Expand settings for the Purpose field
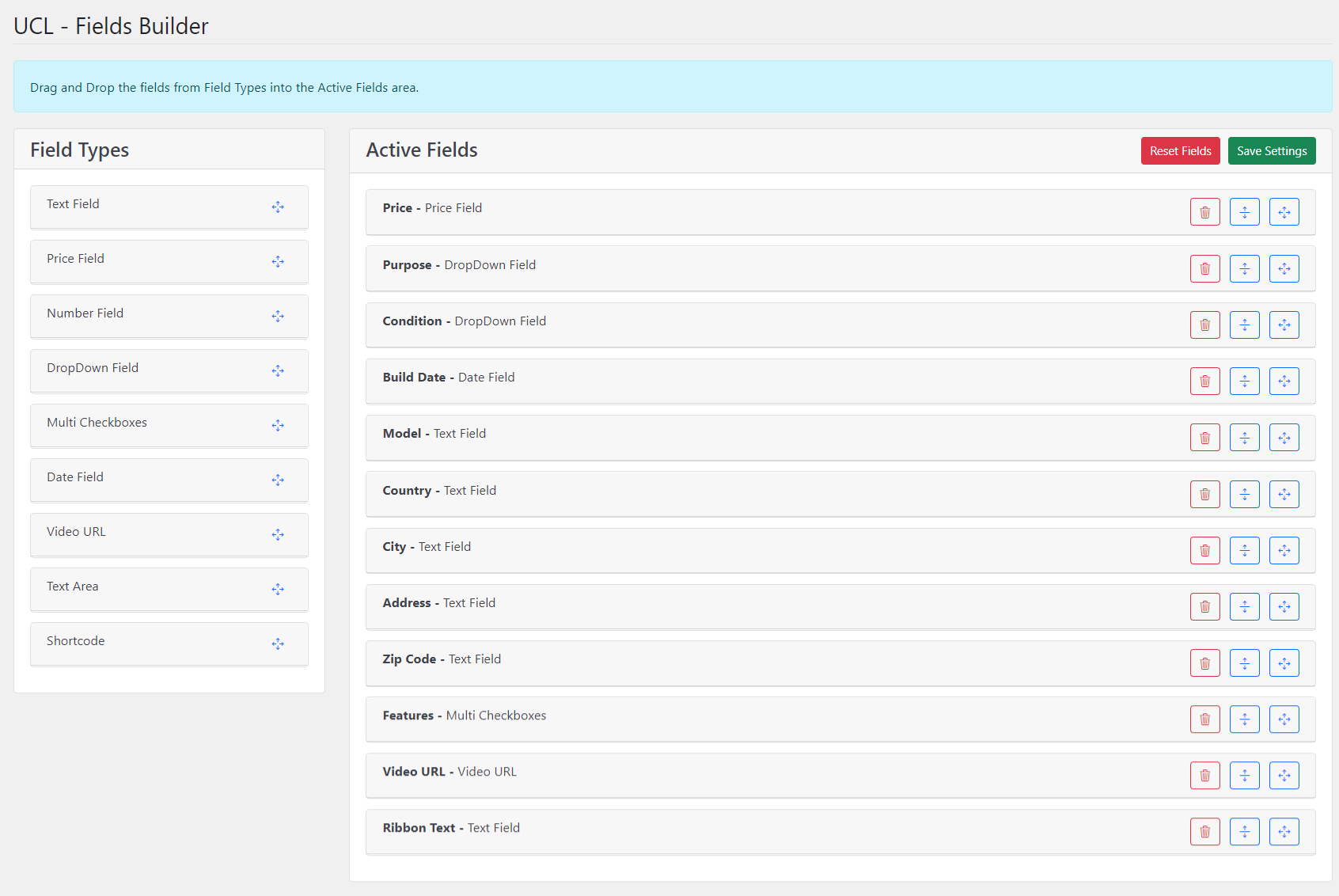1339x896 pixels. 1244,268
